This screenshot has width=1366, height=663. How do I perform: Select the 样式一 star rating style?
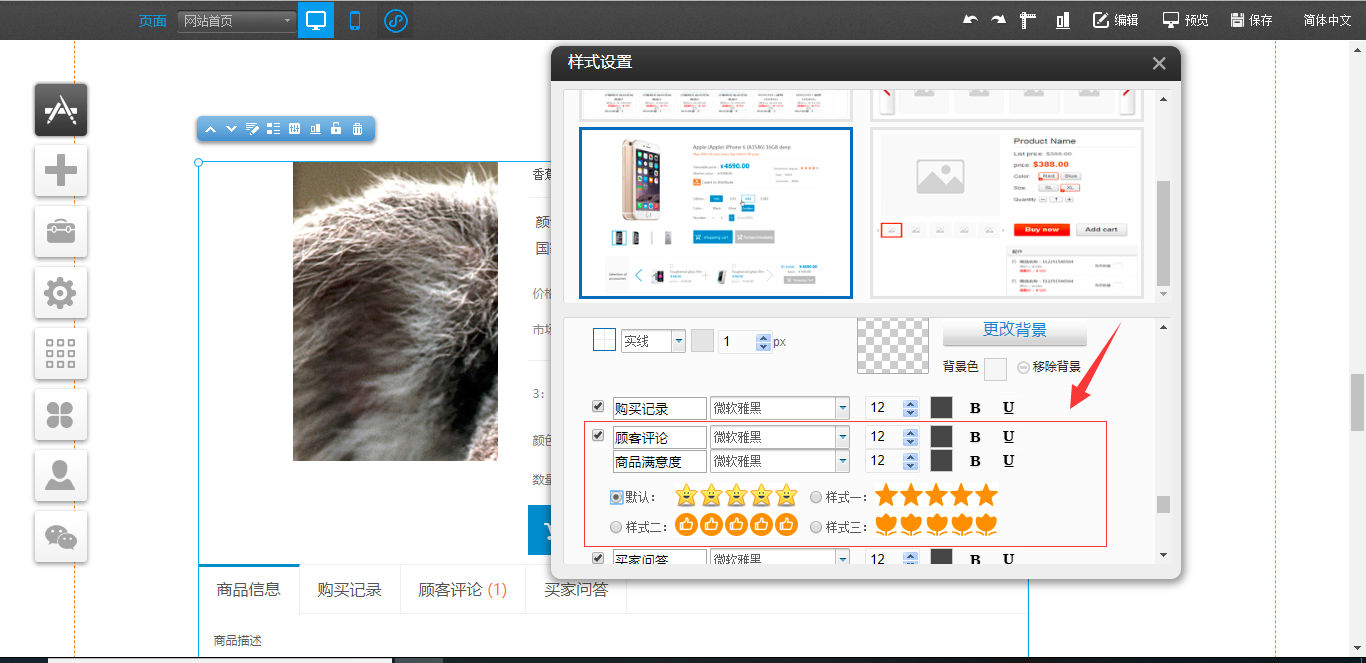point(816,497)
